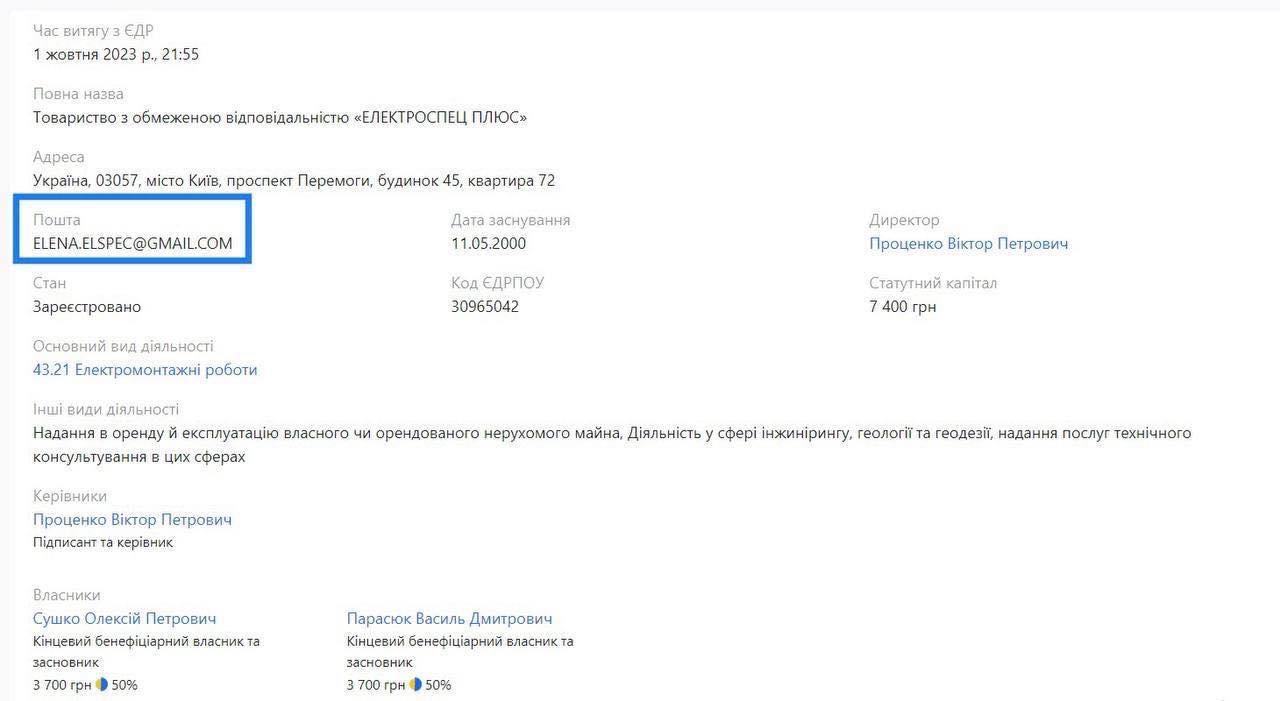The image size is (1280, 701).
Task: Click the Підписант та керівник role text
Action: 103,542
